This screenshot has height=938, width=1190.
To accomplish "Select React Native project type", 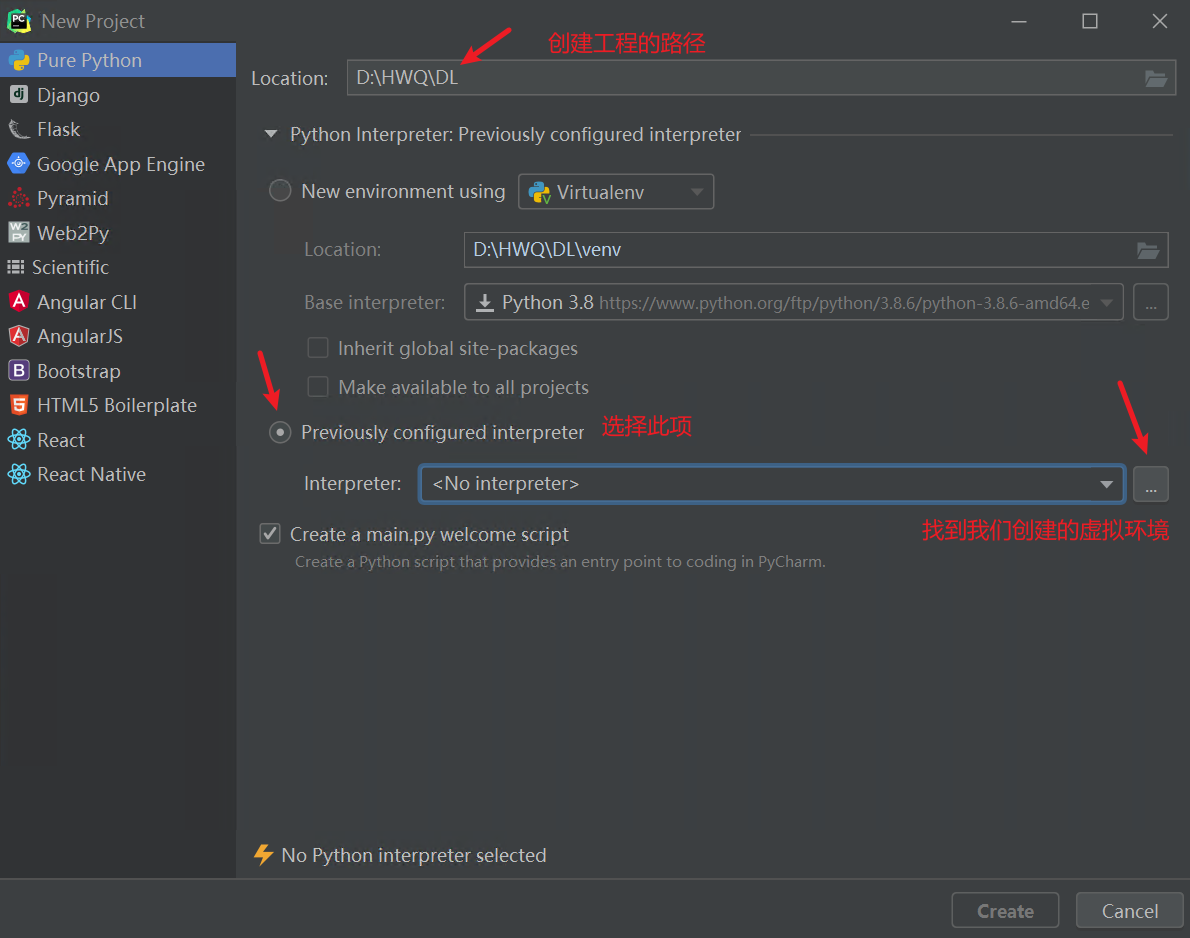I will click(91, 474).
